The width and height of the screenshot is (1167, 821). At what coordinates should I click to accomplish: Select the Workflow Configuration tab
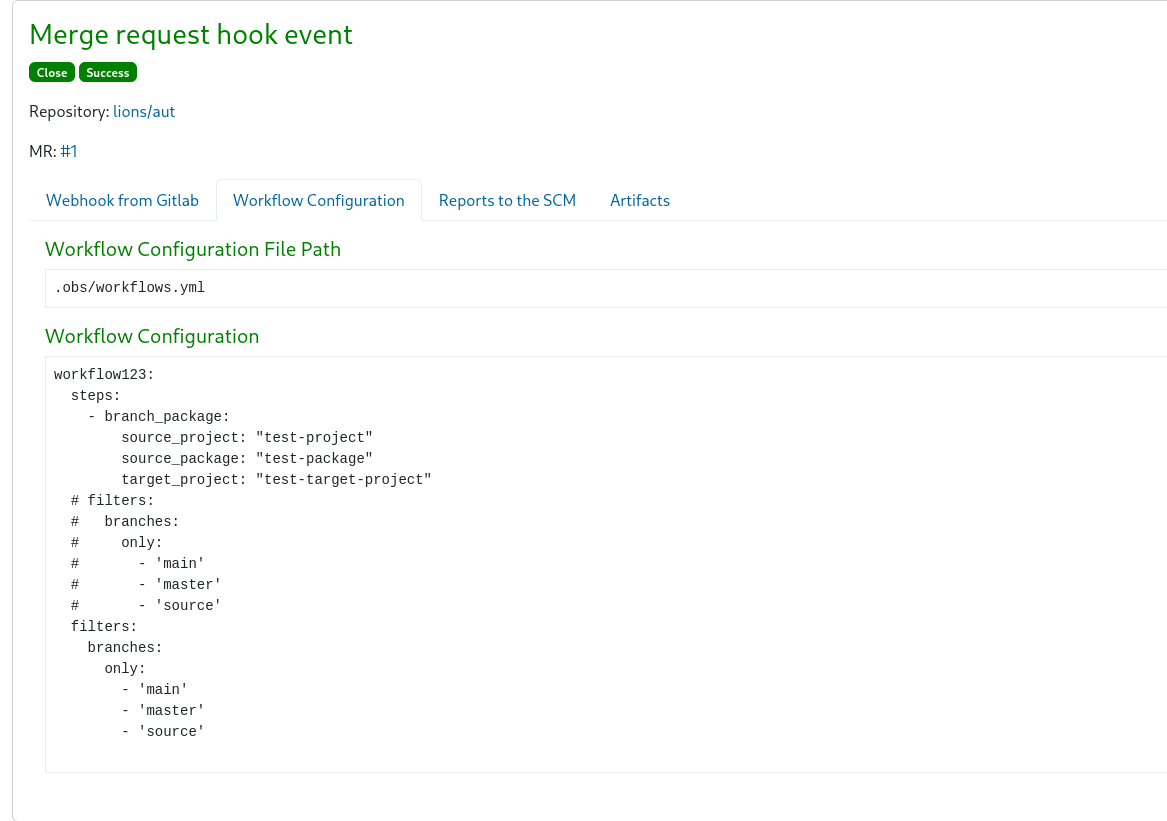pyautogui.click(x=318, y=200)
